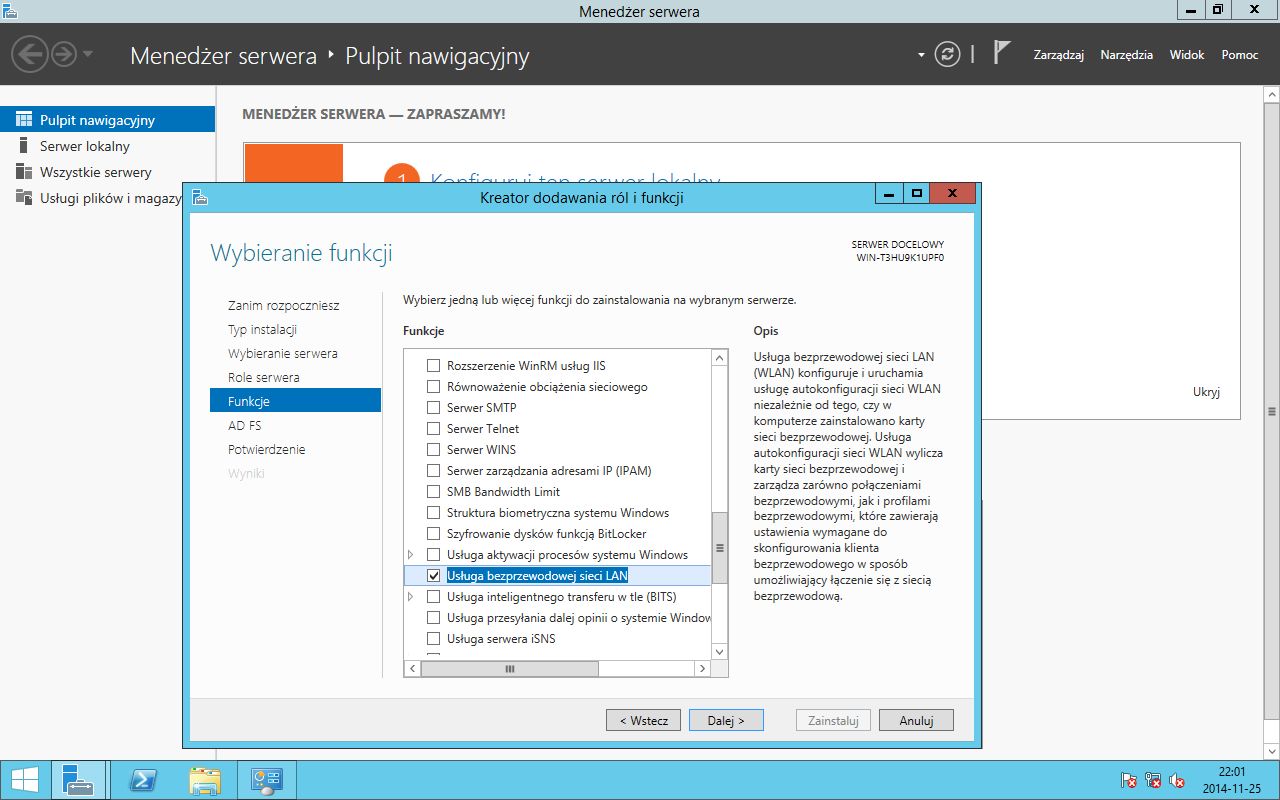Expand Usługa inteligentnego transferu w tle (BITS)

coord(410,596)
